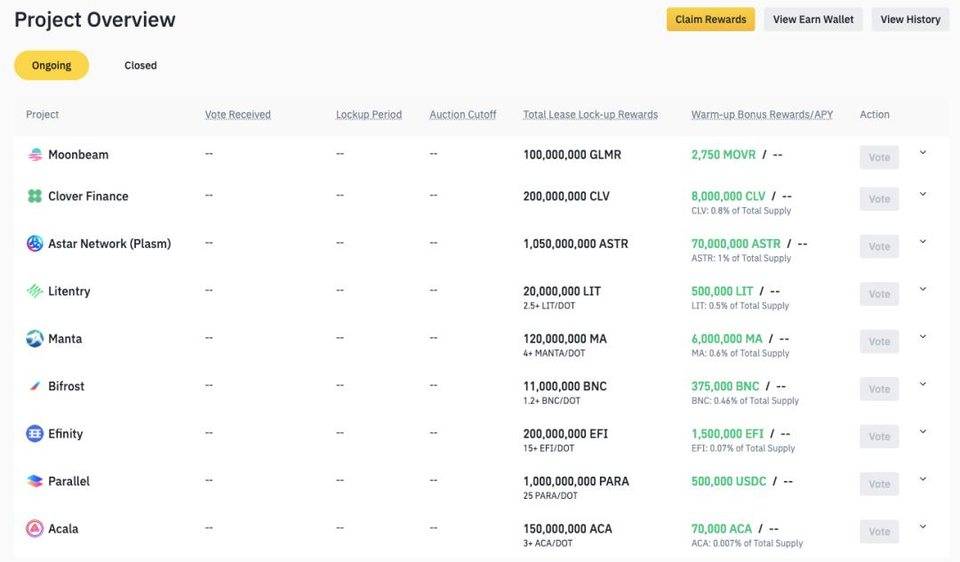Click the Parallel logo icon
Viewport: 960px width, 562px height.
point(35,481)
